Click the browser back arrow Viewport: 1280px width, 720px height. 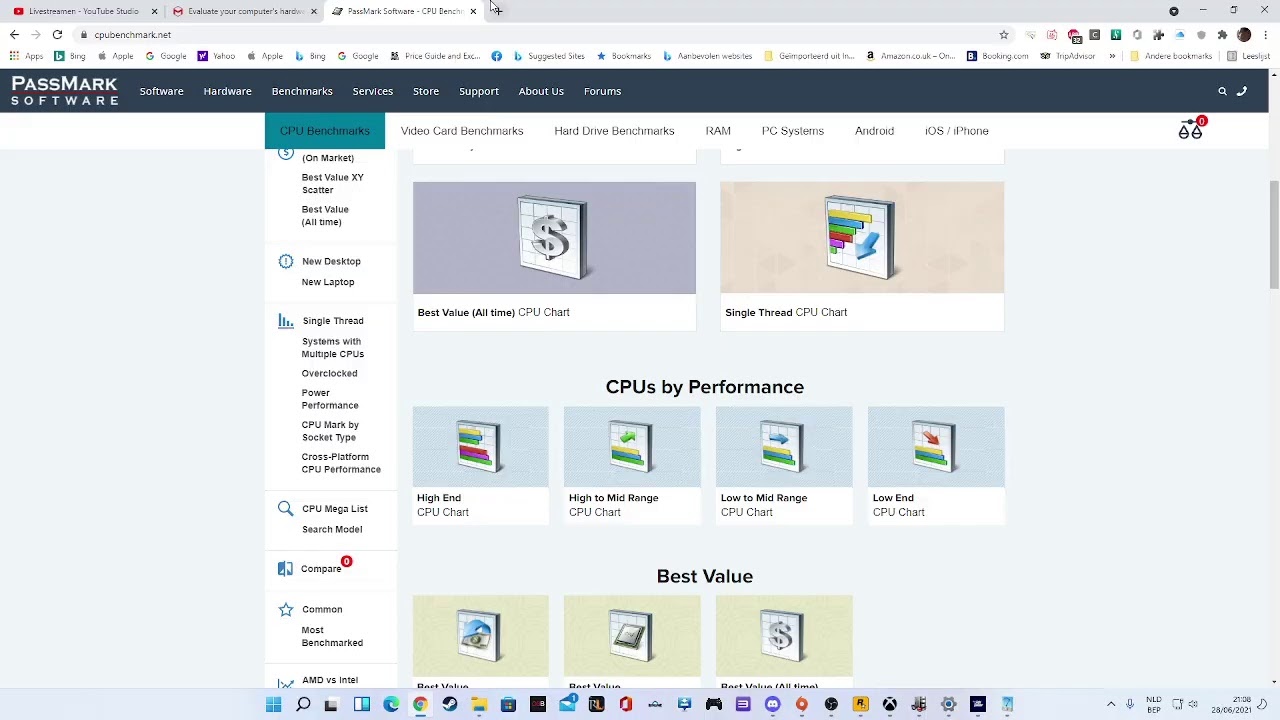pos(14,35)
